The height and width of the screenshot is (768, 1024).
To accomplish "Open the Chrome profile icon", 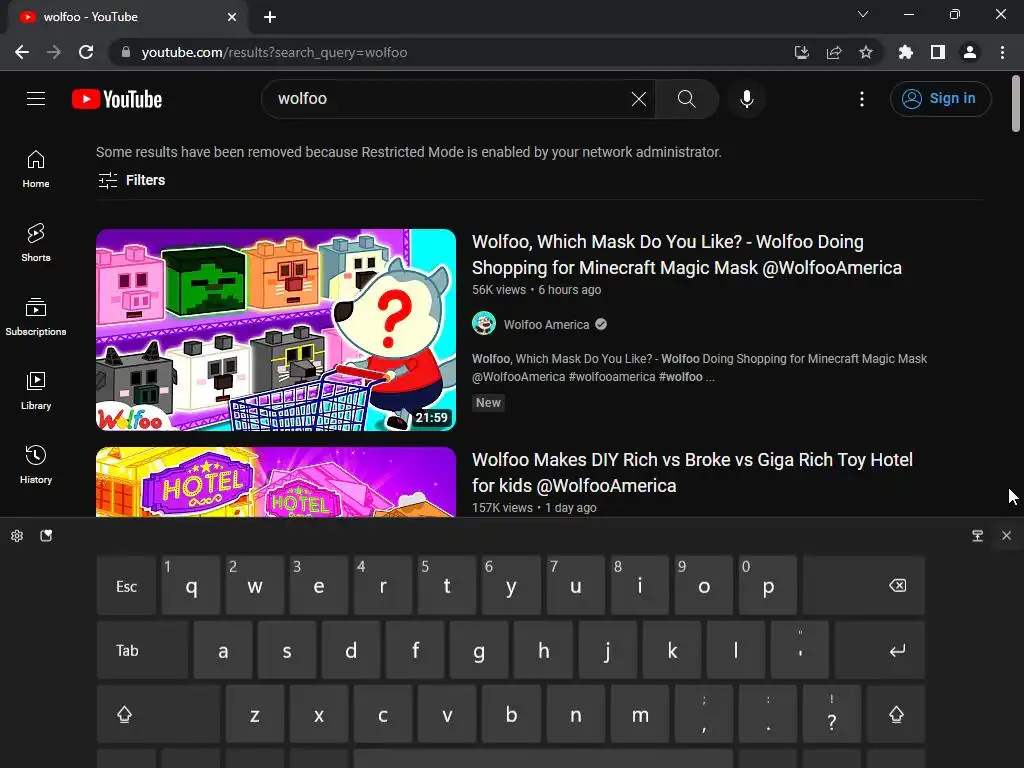I will pos(970,52).
